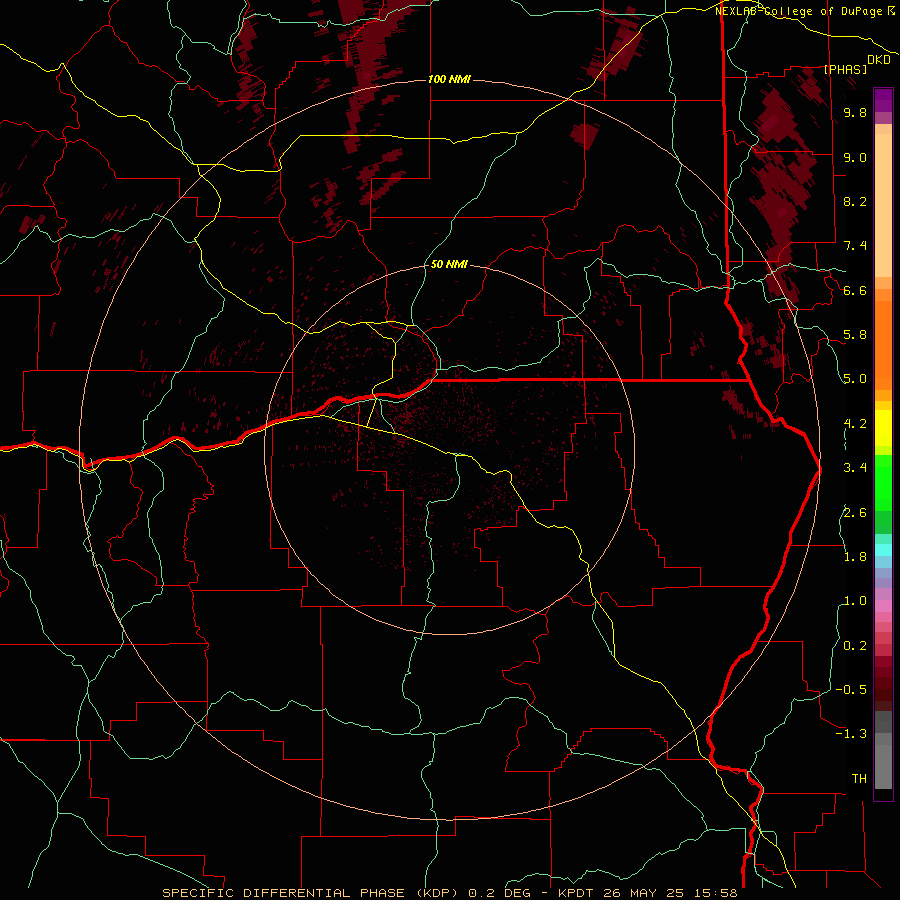Viewport: 900px width, 900px height.
Task: Click the cyan segment of color bar
Action: point(883,549)
